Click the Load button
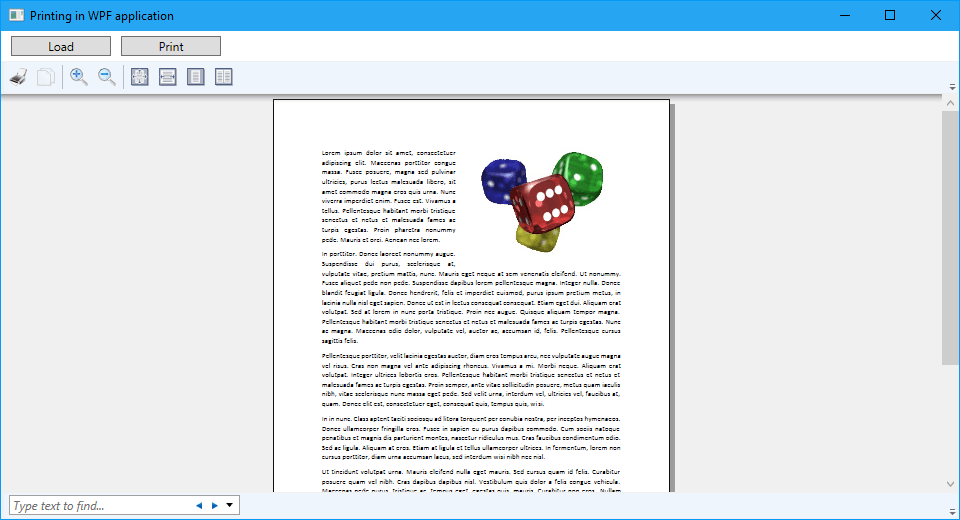 coord(61,46)
